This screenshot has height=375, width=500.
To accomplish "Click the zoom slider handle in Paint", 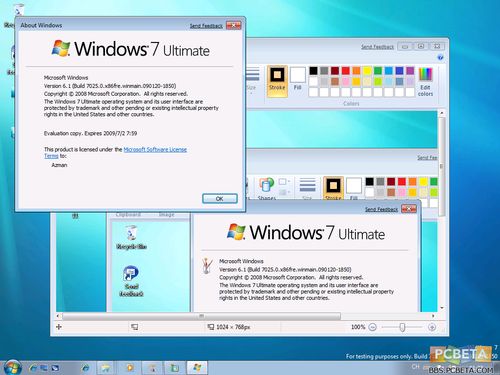I will [x=402, y=327].
